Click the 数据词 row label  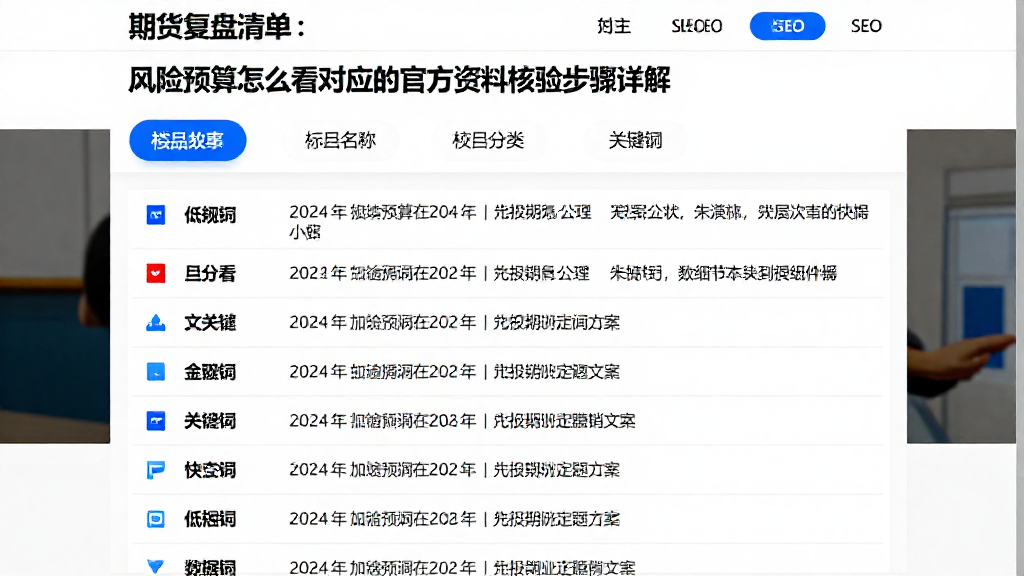210,567
